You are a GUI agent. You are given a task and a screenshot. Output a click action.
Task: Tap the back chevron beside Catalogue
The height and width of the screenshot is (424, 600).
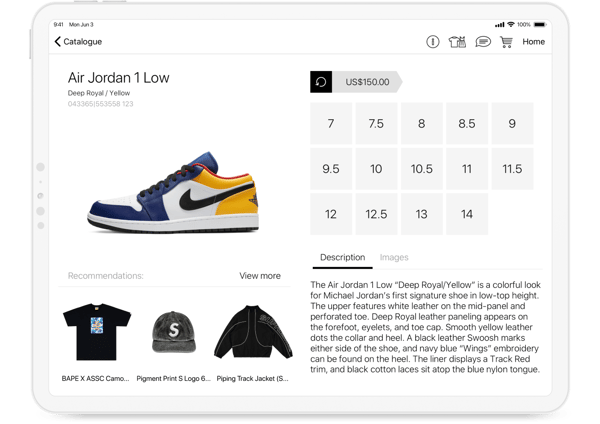(57, 41)
